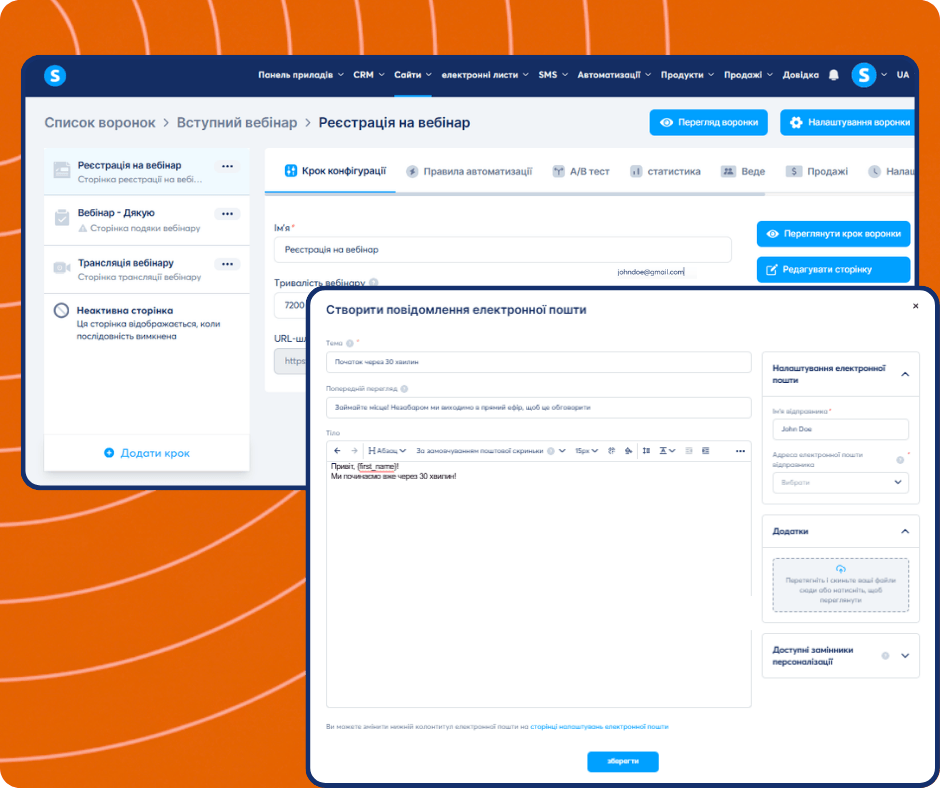
Task: Open the Панель приладів menu
Action: [x=301, y=75]
